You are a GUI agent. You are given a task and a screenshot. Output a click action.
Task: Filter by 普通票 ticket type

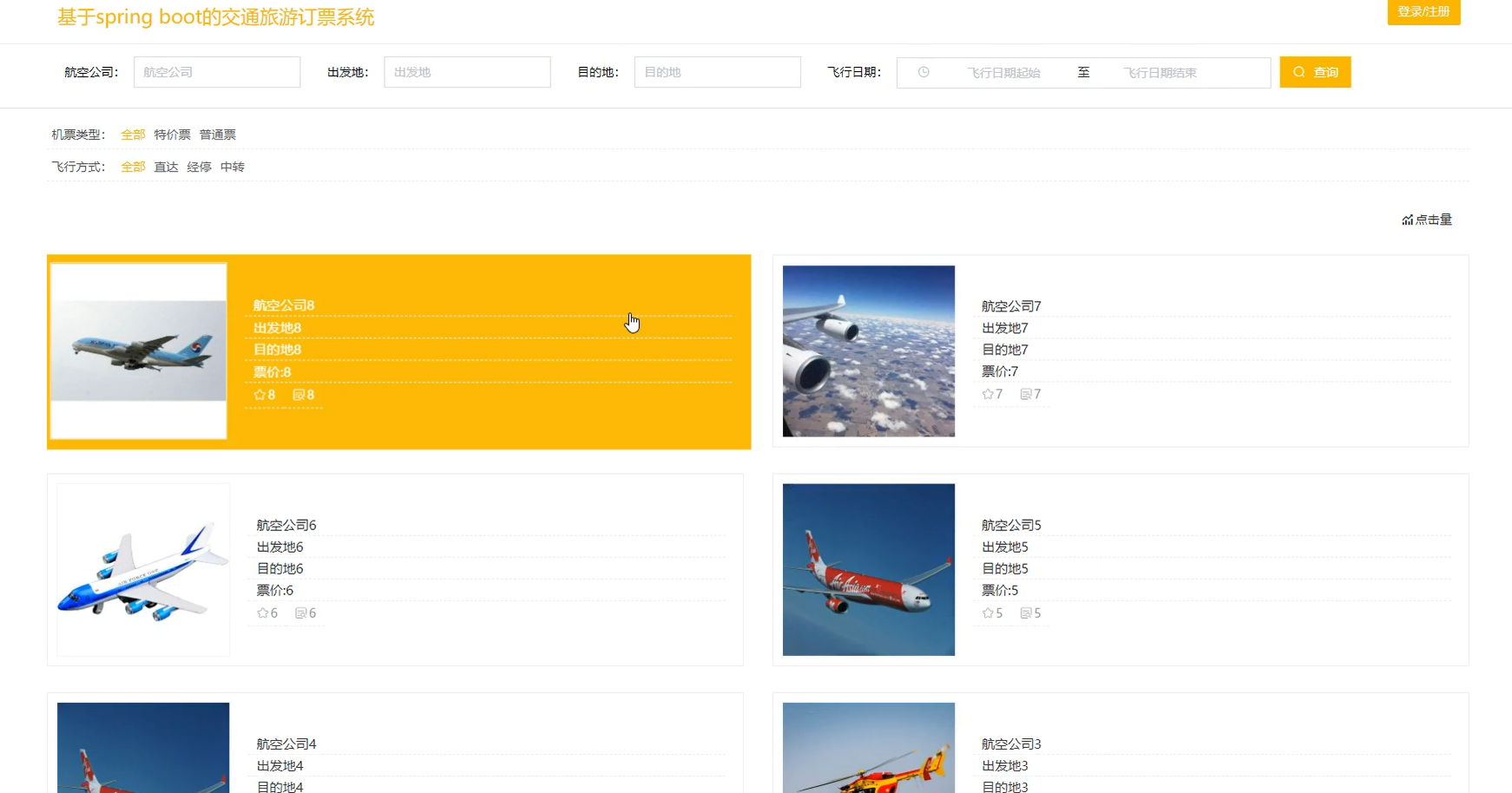pyautogui.click(x=217, y=134)
